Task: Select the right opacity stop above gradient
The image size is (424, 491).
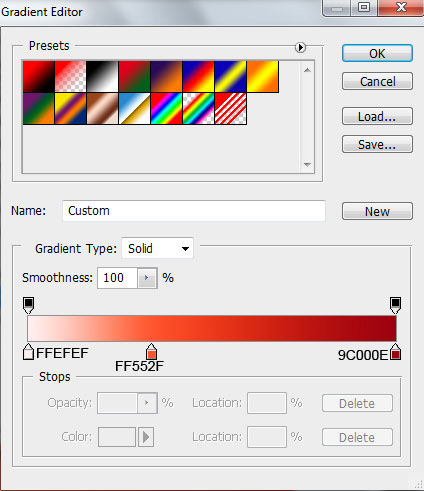Action: [395, 305]
